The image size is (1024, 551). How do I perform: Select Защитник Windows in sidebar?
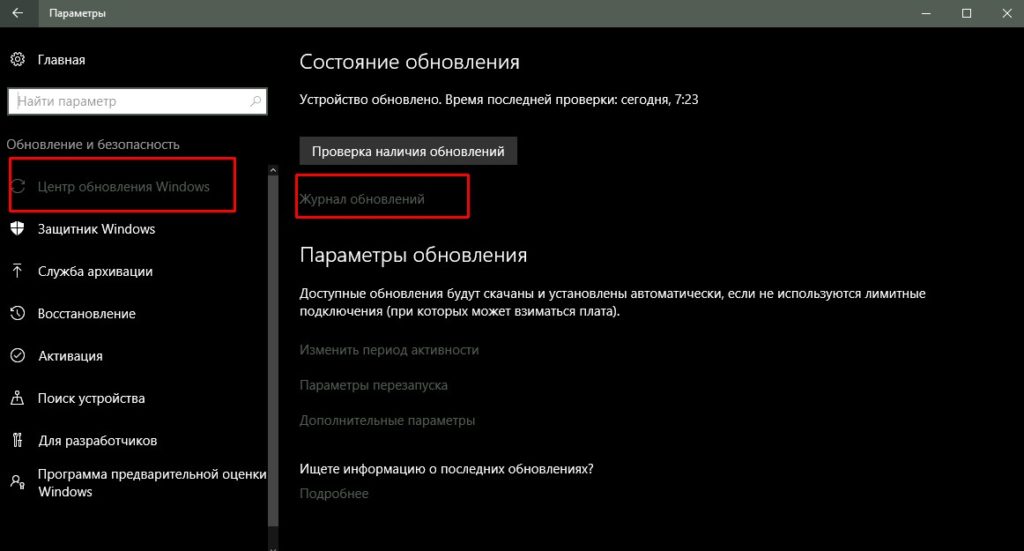pyautogui.click(x=96, y=229)
